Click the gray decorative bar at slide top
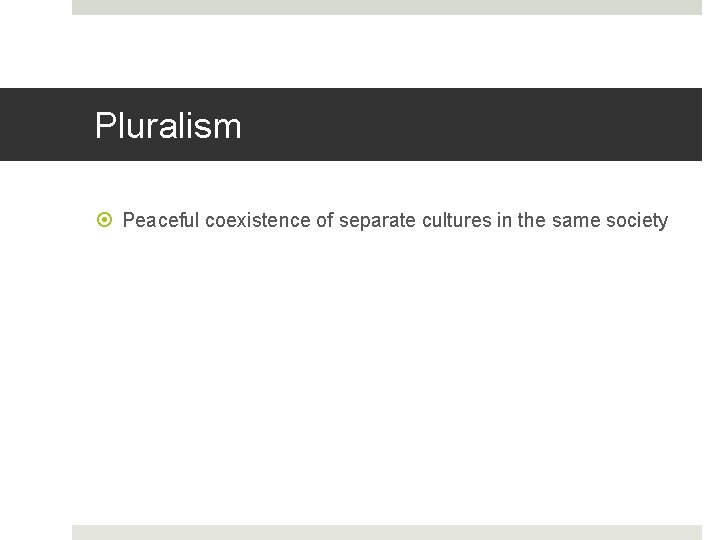Viewport: 720px width, 540px height. point(387,7)
